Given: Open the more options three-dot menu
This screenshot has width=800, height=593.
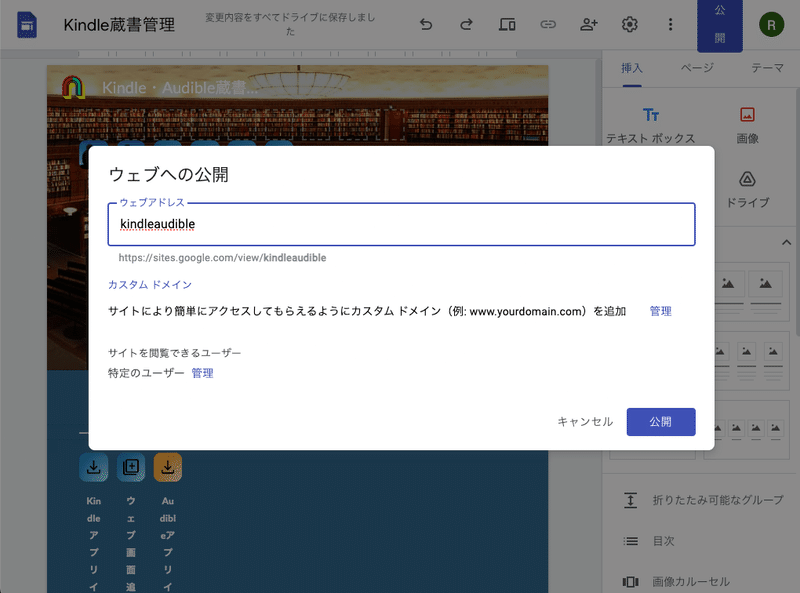Looking at the screenshot, I should coord(670,24).
